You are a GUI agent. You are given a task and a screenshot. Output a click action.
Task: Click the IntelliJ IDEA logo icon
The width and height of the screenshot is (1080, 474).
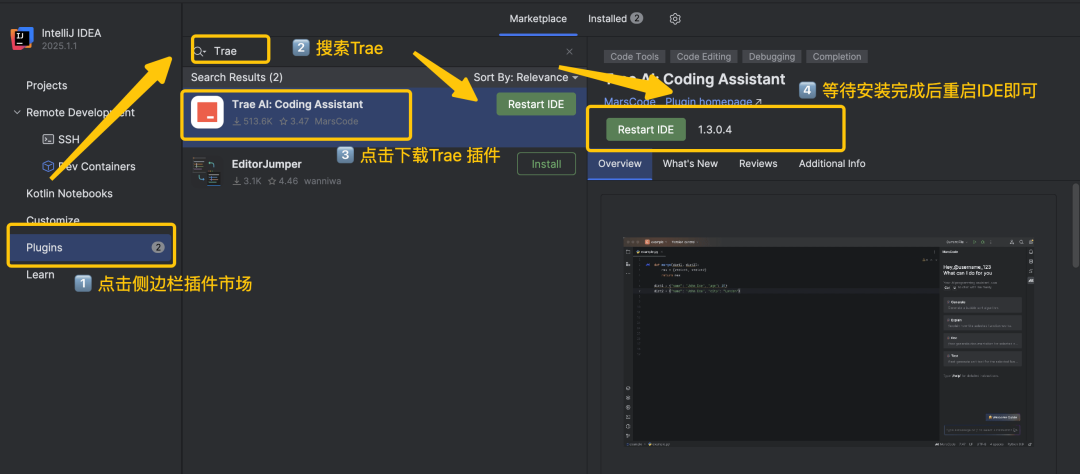coord(22,39)
